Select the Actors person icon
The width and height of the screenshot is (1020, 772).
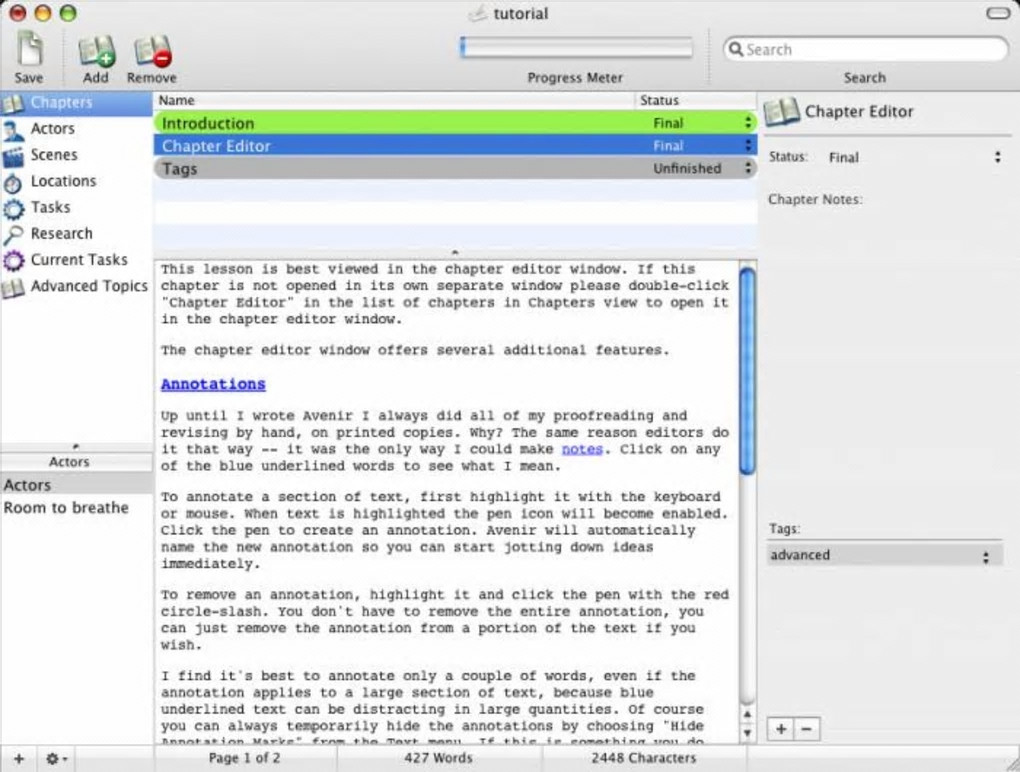tap(13, 129)
